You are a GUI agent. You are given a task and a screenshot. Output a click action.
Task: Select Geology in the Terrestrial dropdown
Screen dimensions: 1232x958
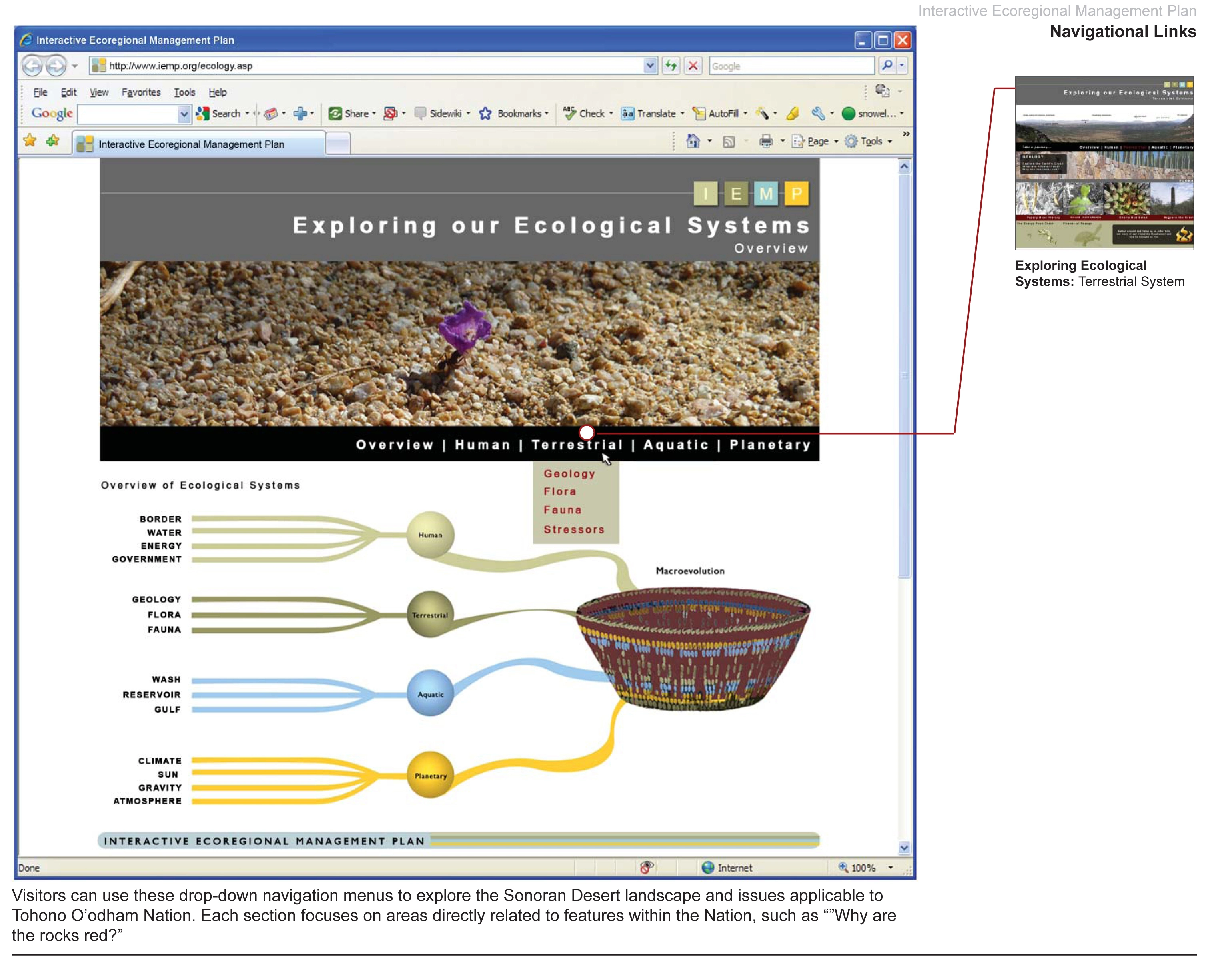[569, 474]
